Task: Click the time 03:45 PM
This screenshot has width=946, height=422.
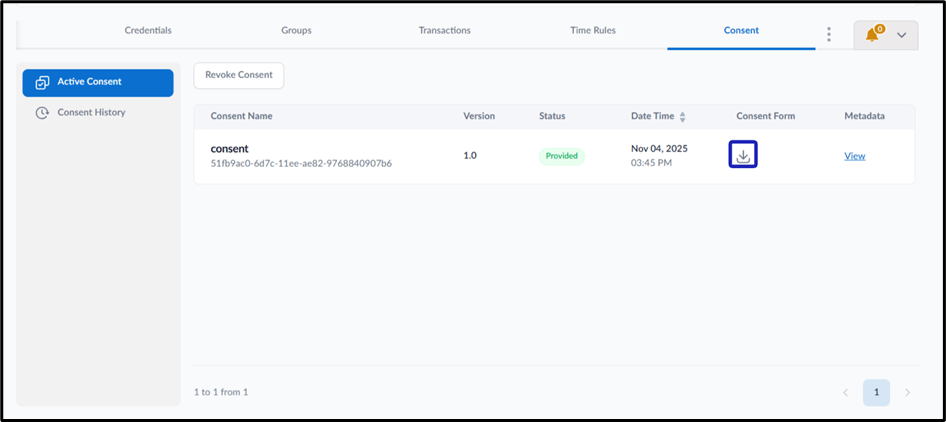Action: coord(651,163)
